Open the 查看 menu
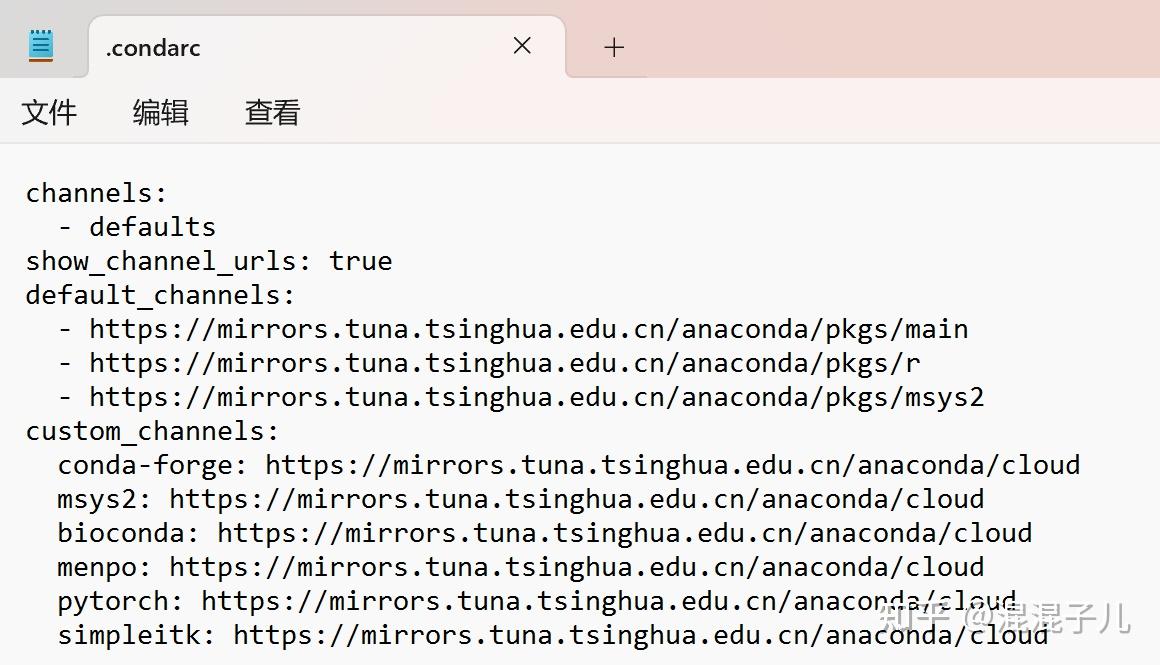The image size is (1160, 665). coord(271,112)
